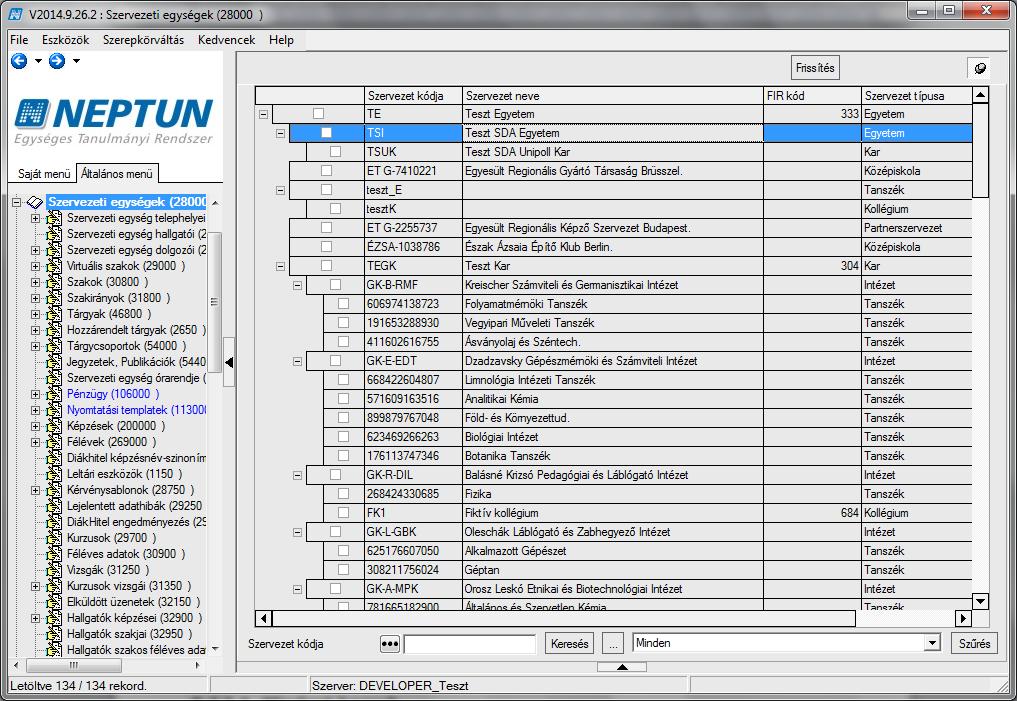This screenshot has width=1017, height=701.
Task: Click the icon beside Kurzusok vizsgái (31350)
Action: tap(54, 586)
